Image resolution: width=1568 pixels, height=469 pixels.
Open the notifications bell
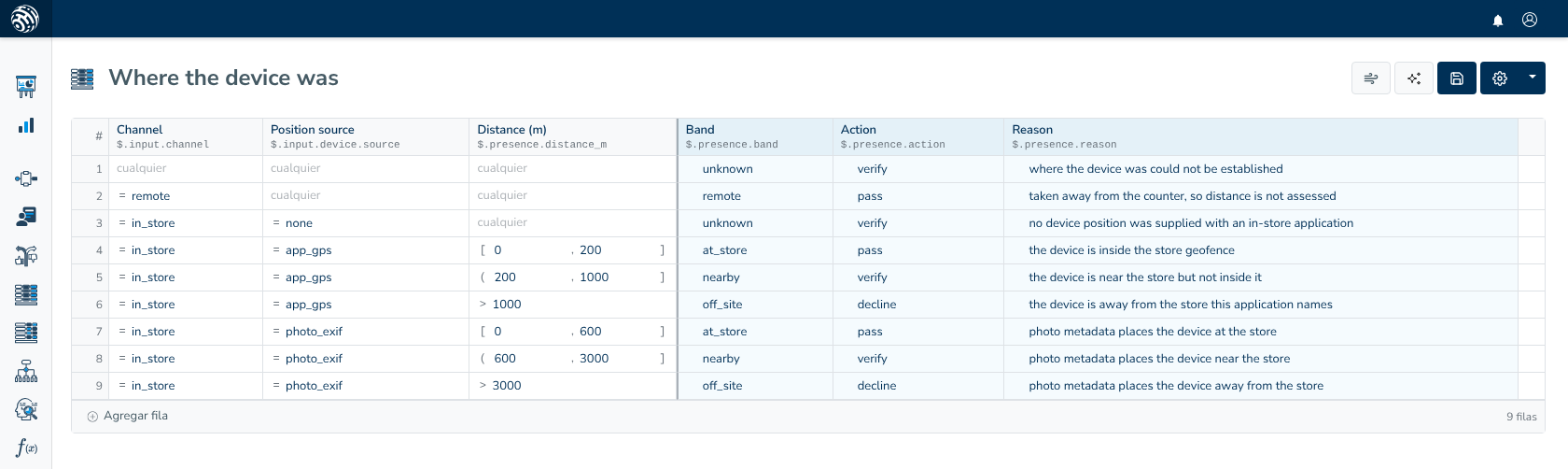click(x=1498, y=20)
